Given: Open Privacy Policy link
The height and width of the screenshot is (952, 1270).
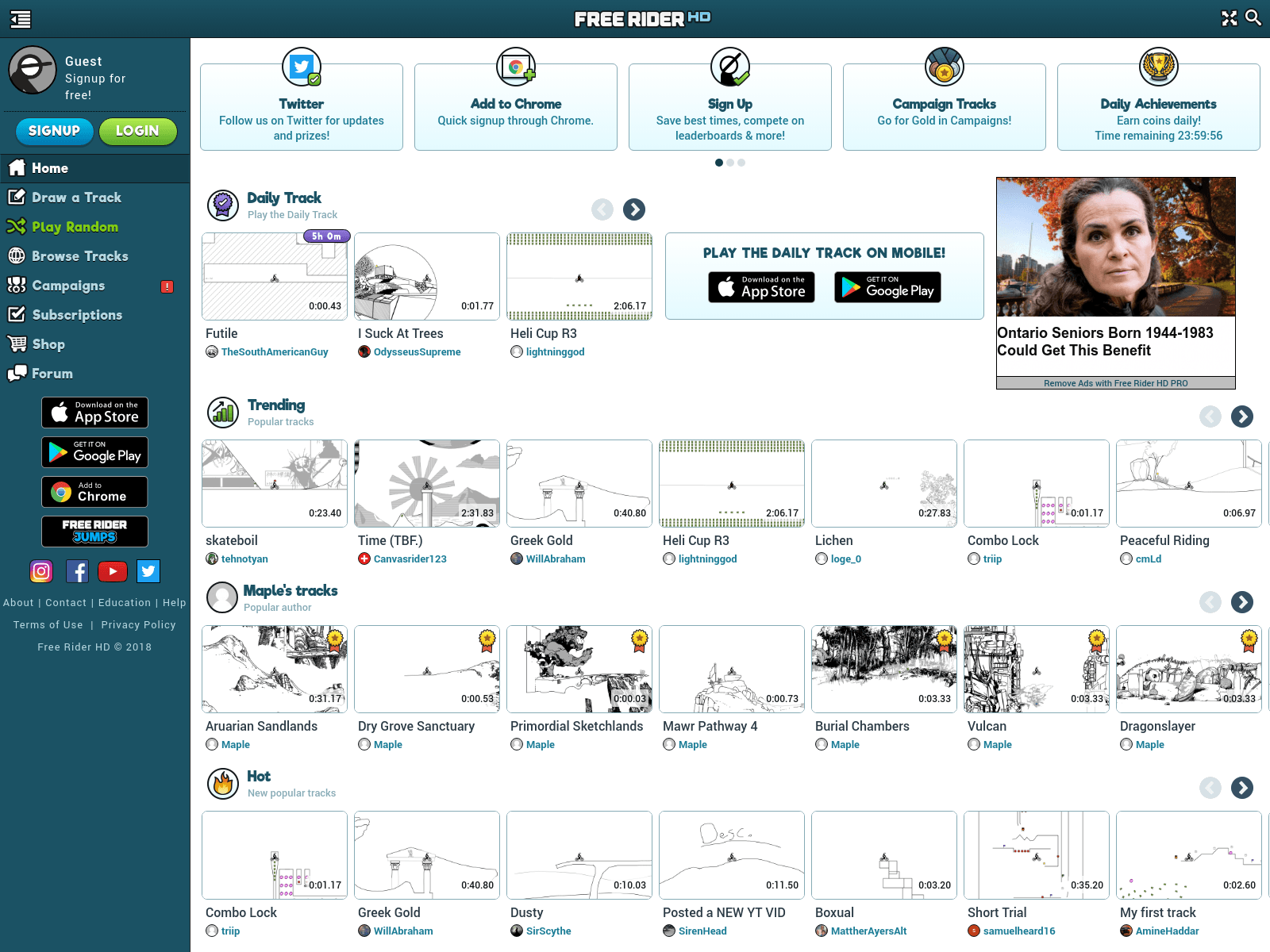Looking at the screenshot, I should tap(138, 625).
